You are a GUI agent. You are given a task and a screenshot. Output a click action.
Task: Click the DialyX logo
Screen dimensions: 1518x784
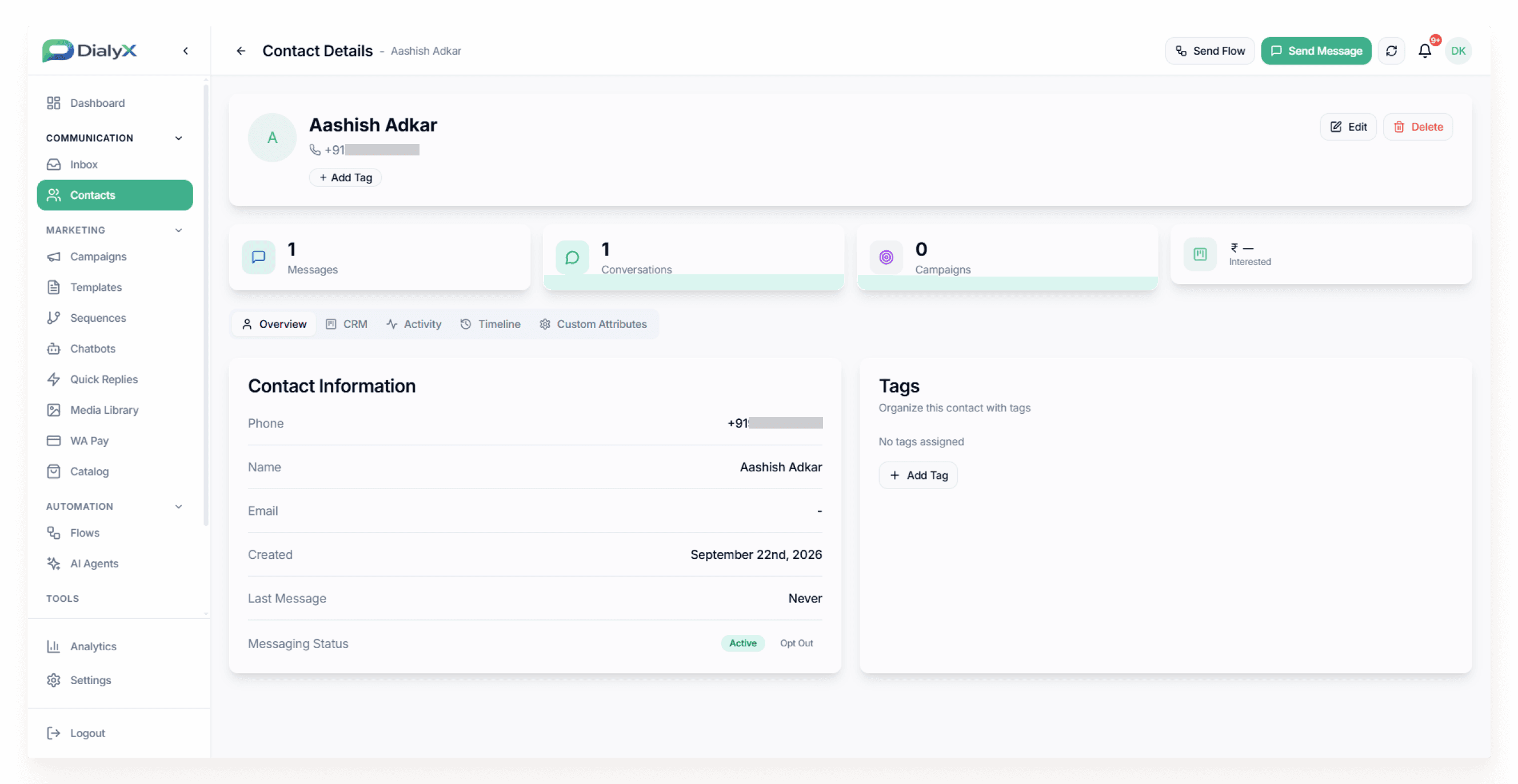[90, 51]
